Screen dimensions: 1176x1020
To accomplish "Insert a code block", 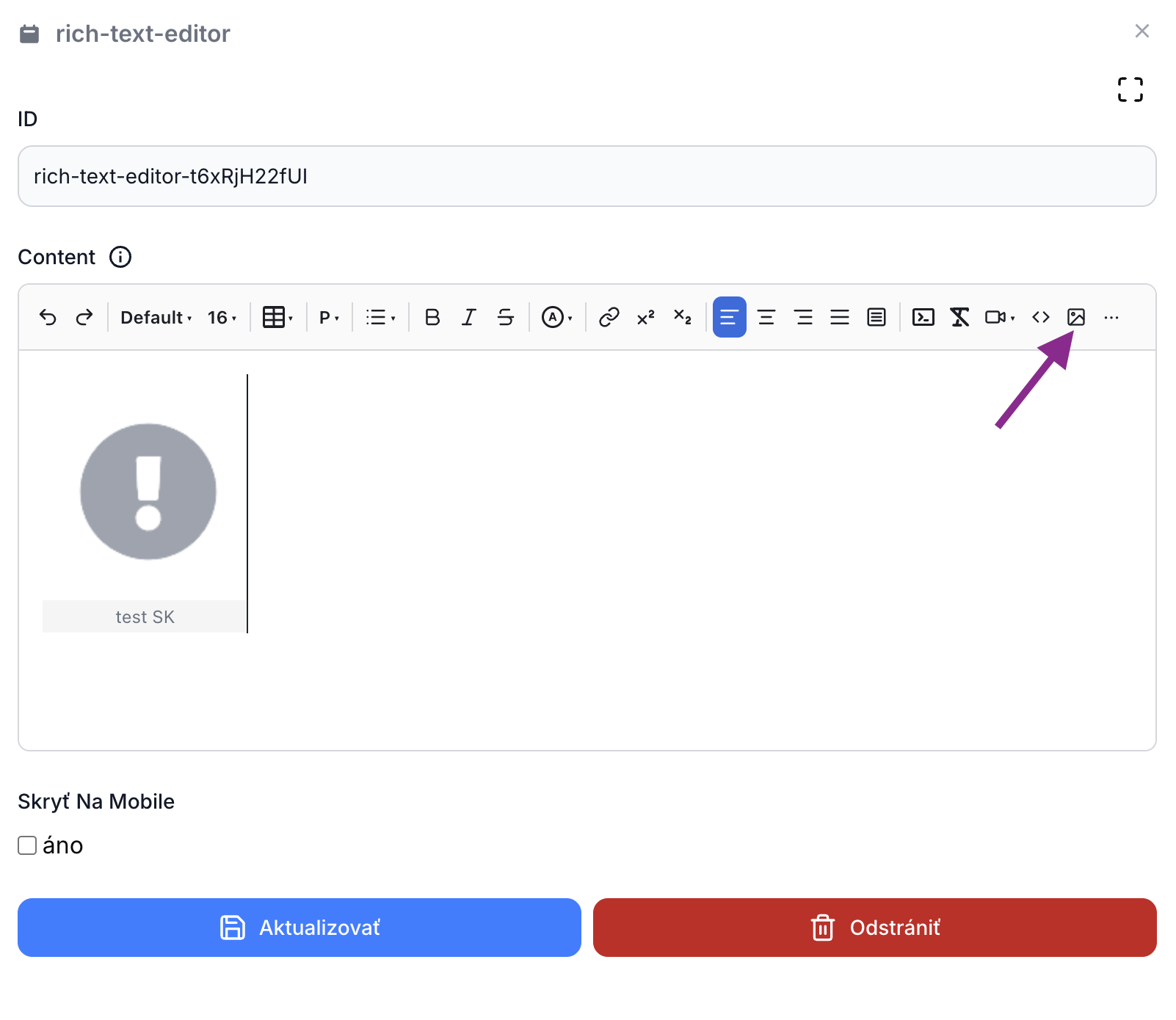I will pos(923,317).
